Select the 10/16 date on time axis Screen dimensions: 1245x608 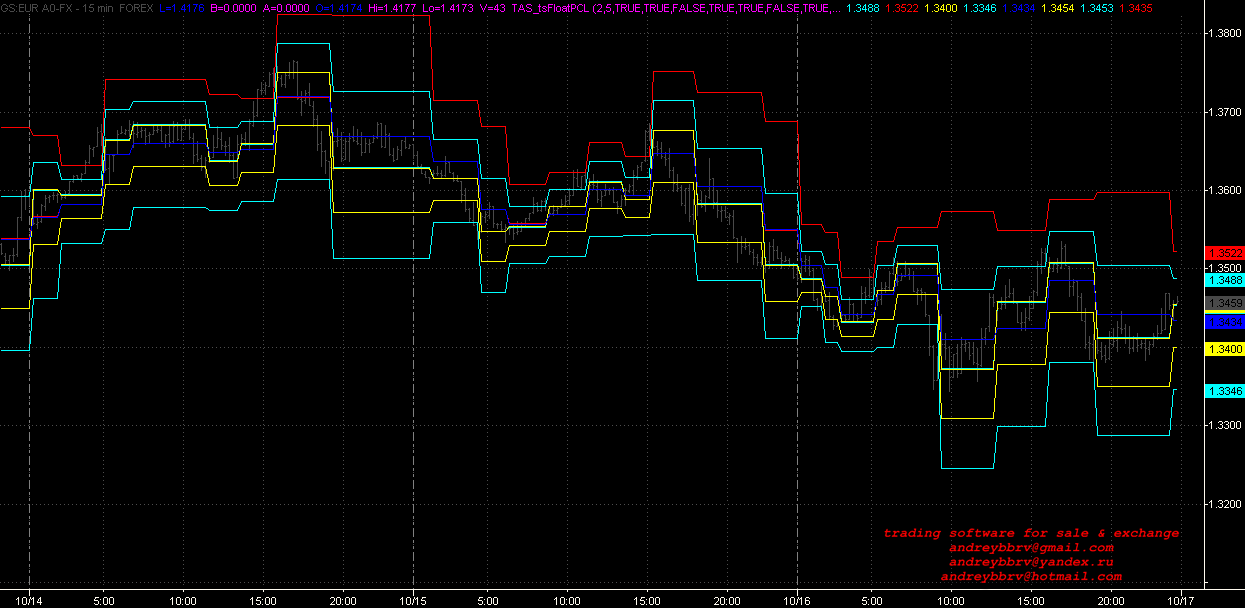pos(797,601)
